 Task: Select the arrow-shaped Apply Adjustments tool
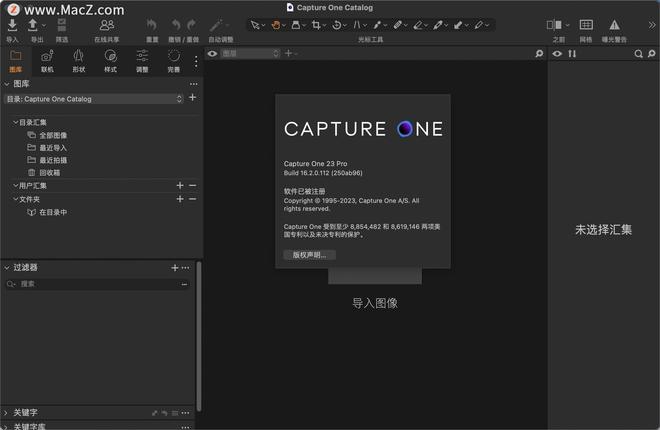(x=458, y=25)
